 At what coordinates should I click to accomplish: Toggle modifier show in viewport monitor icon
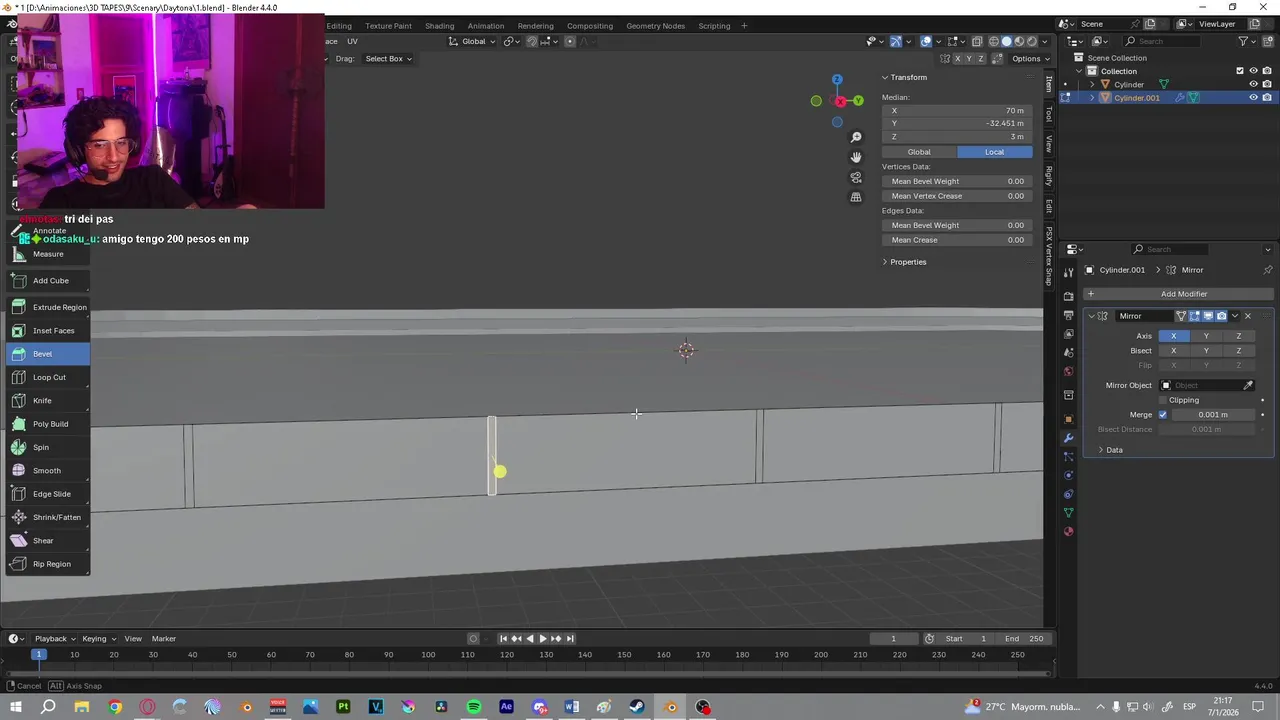[x=1208, y=316]
